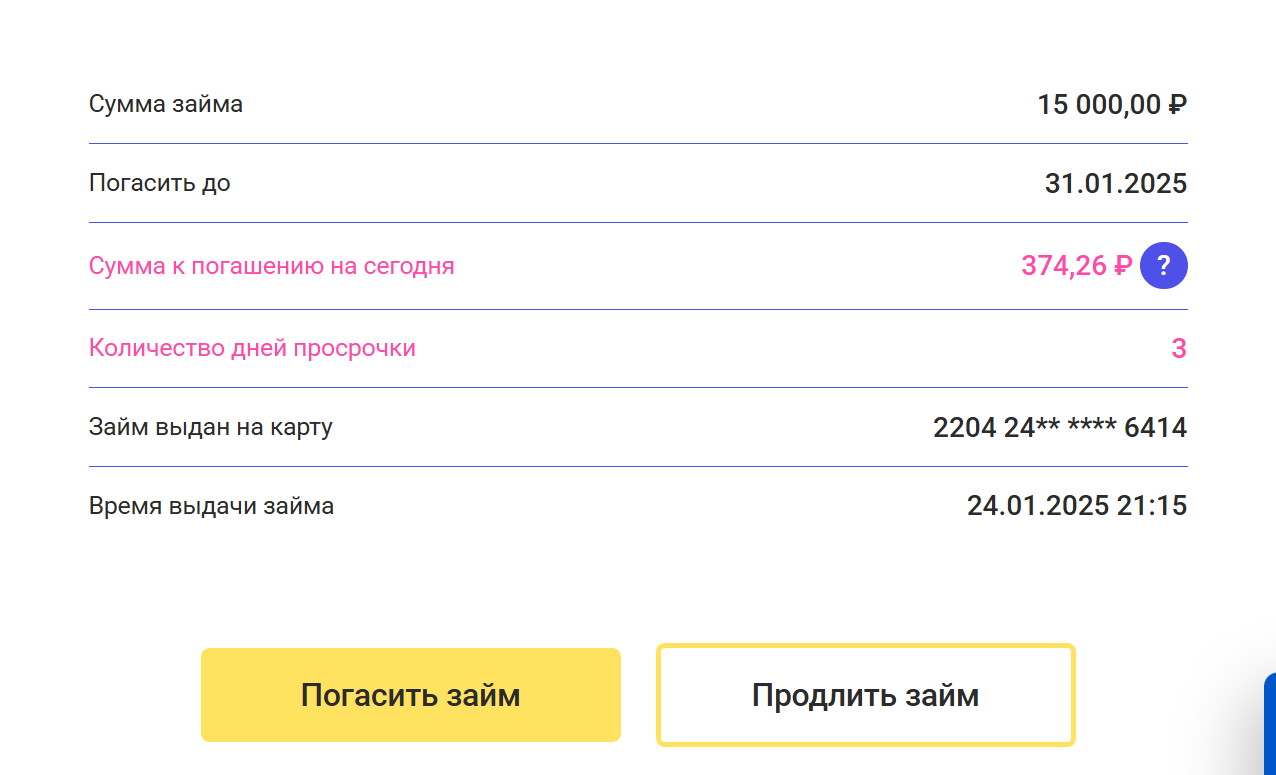Image resolution: width=1276 pixels, height=775 pixels.
Task: Click the pink 374,26 amount
Action: pos(1064,266)
